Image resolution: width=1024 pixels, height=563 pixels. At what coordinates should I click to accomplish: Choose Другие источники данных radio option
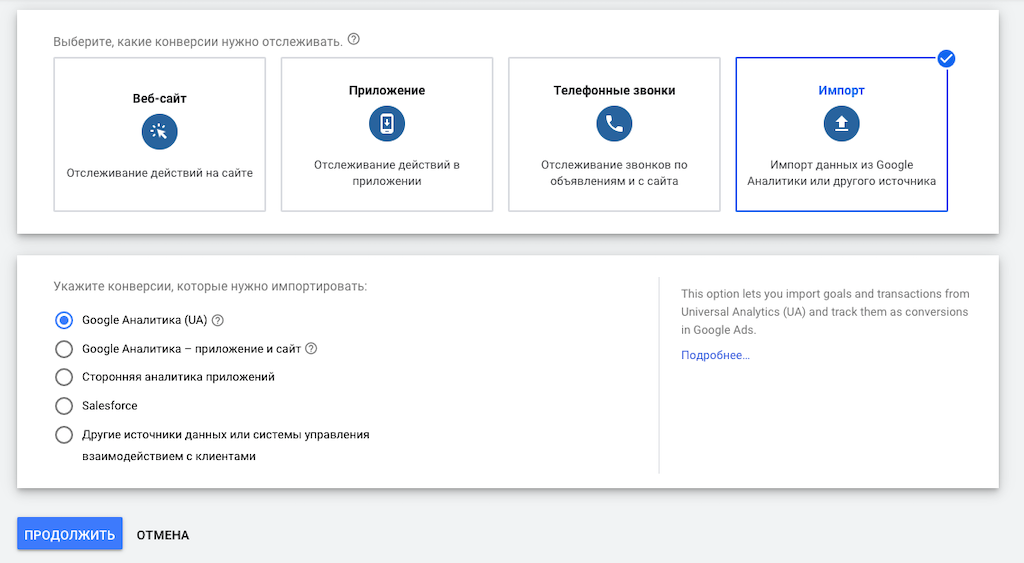point(63,434)
